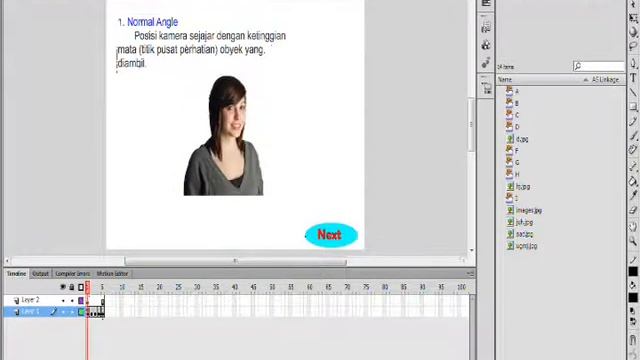Select the Brush tool
Screen dimensions: 640x360
point(633,136)
